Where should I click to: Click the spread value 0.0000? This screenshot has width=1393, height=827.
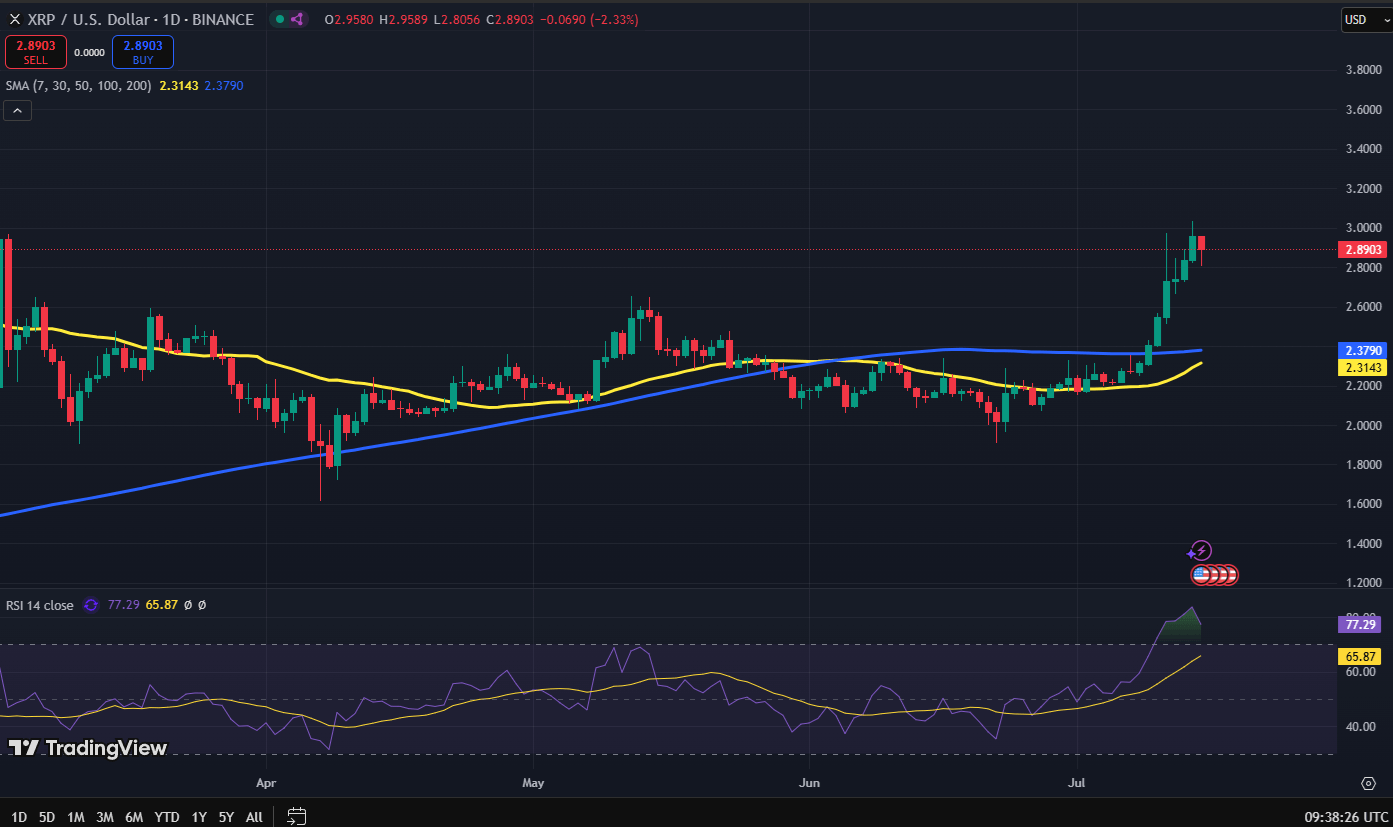90,52
